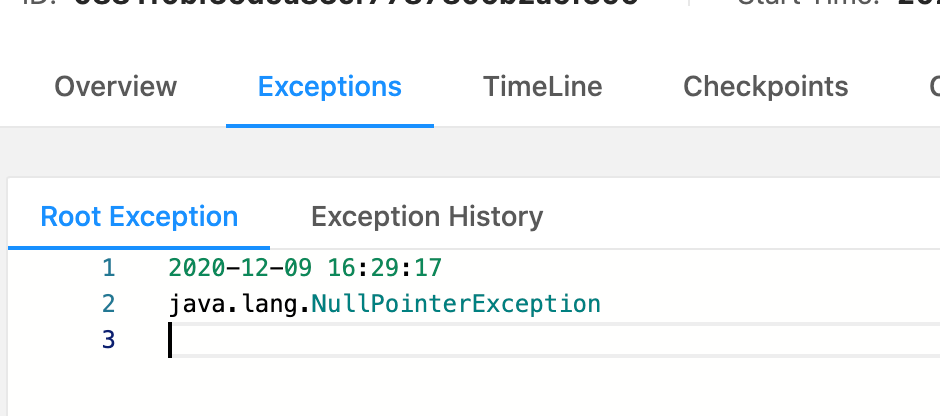The image size is (940, 416).
Task: Place the cursor on empty line 3
Action: point(500,340)
